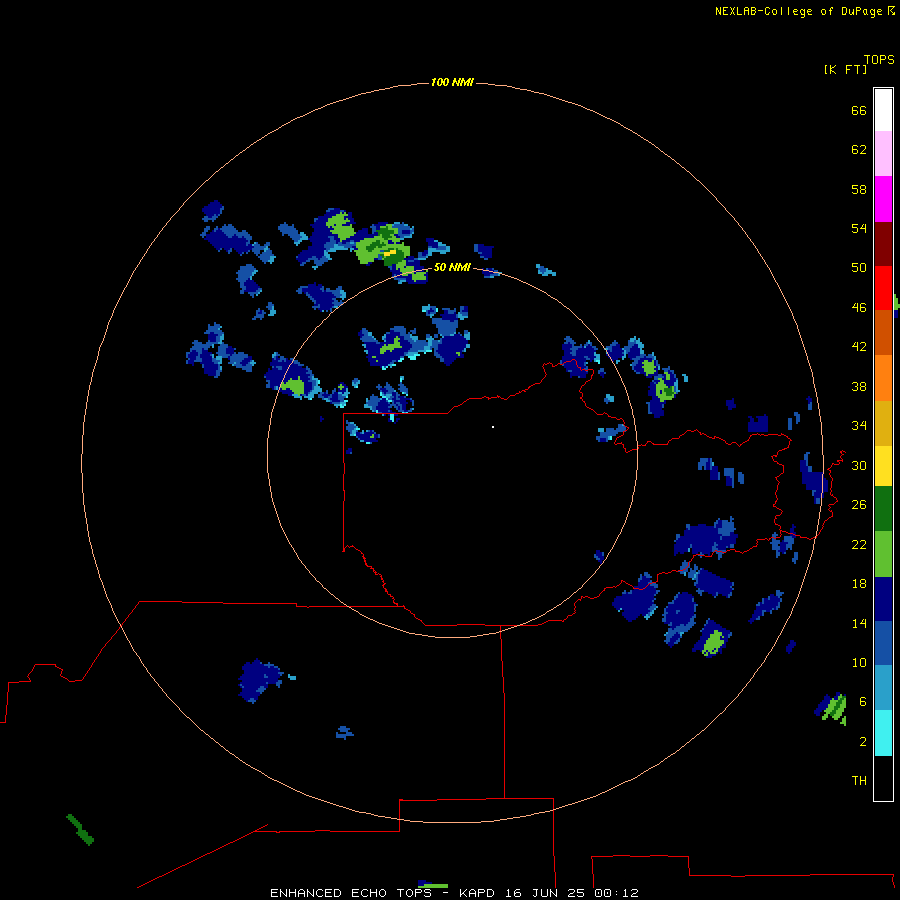Click the 6 legend value
The image size is (900, 900).
tap(863, 701)
